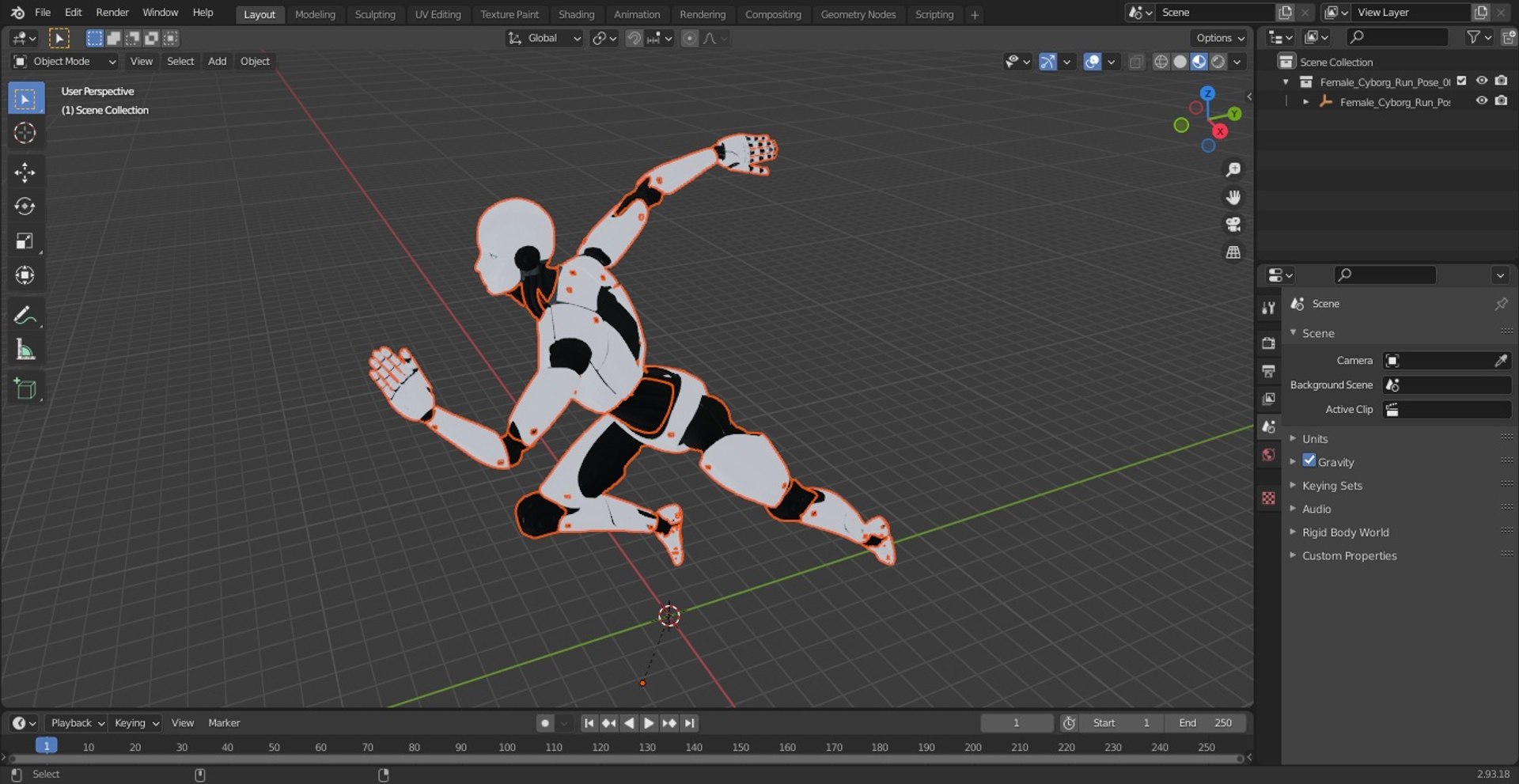Open the Render properties tab
1519x784 pixels.
pos(1269,343)
